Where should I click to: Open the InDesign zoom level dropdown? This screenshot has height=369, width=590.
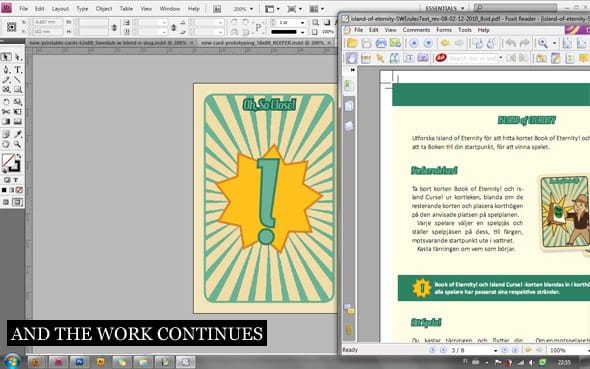251,9
